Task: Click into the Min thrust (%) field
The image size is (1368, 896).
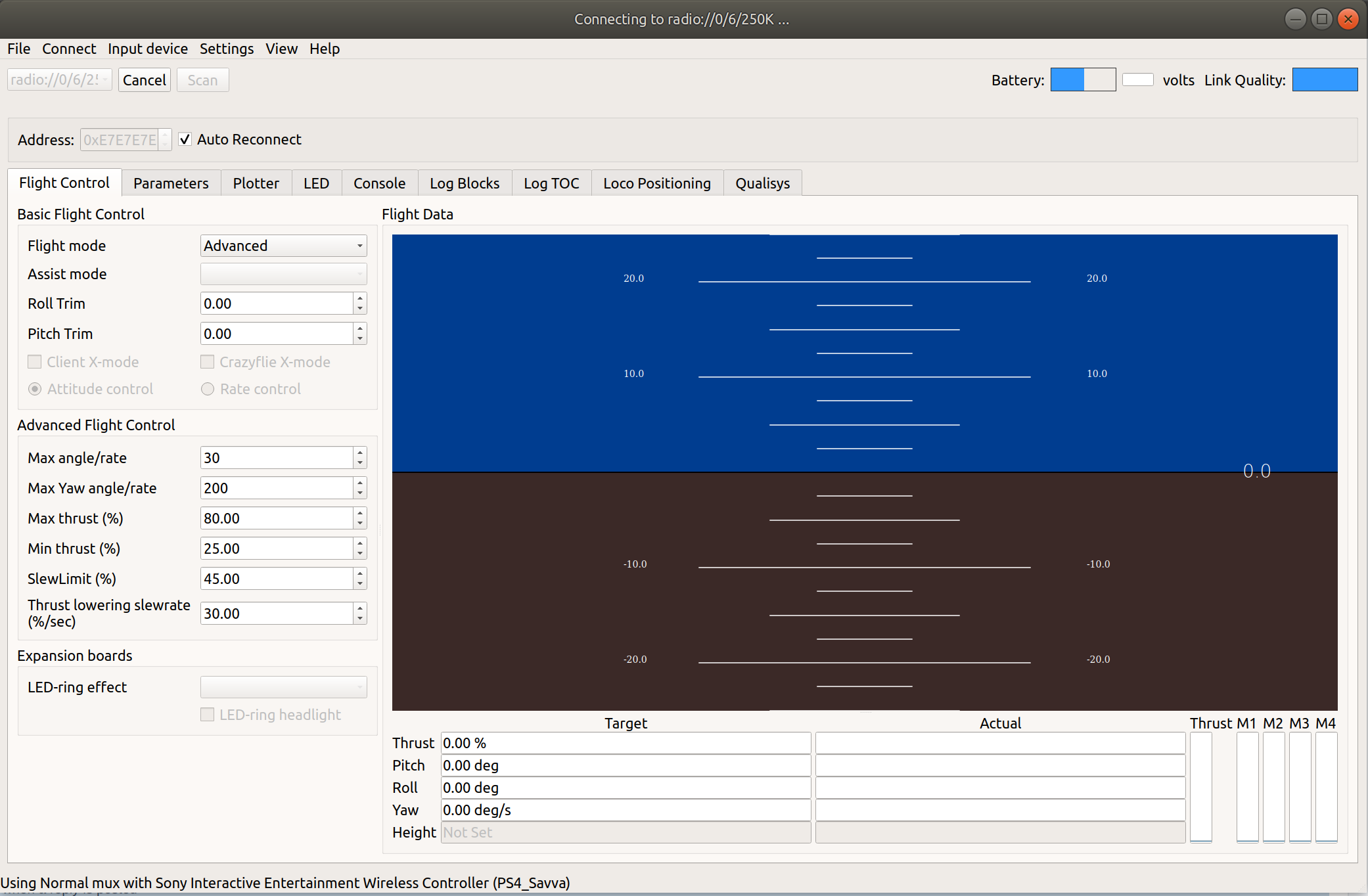Action: point(276,549)
